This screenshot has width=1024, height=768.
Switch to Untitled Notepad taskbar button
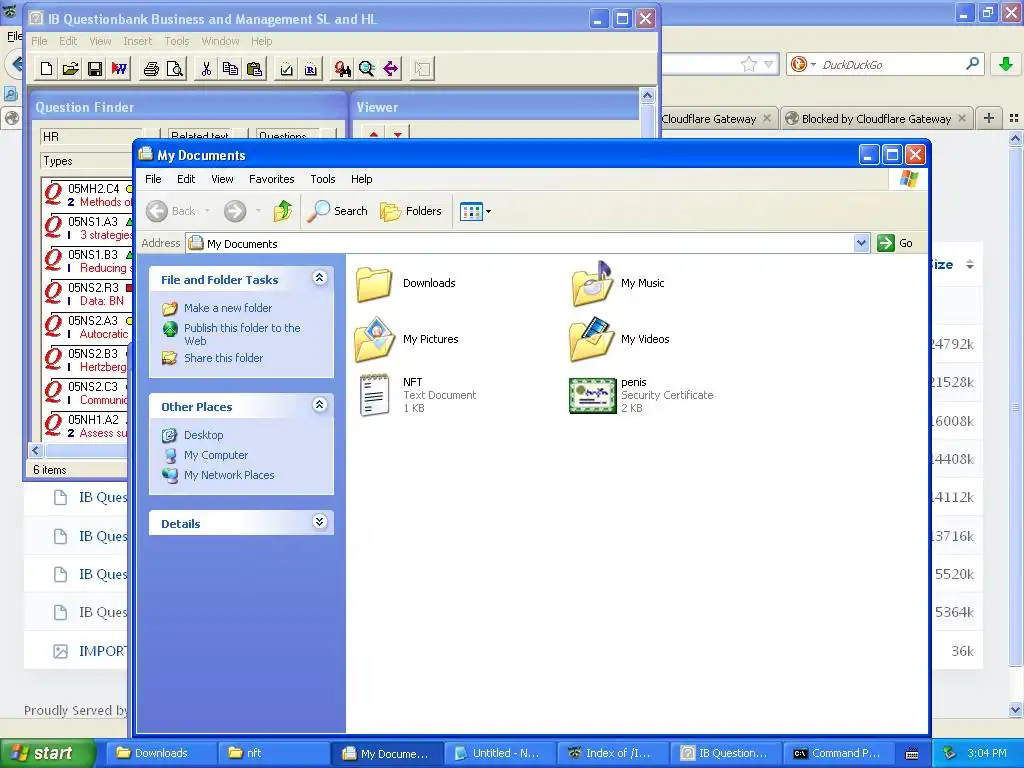[500, 753]
